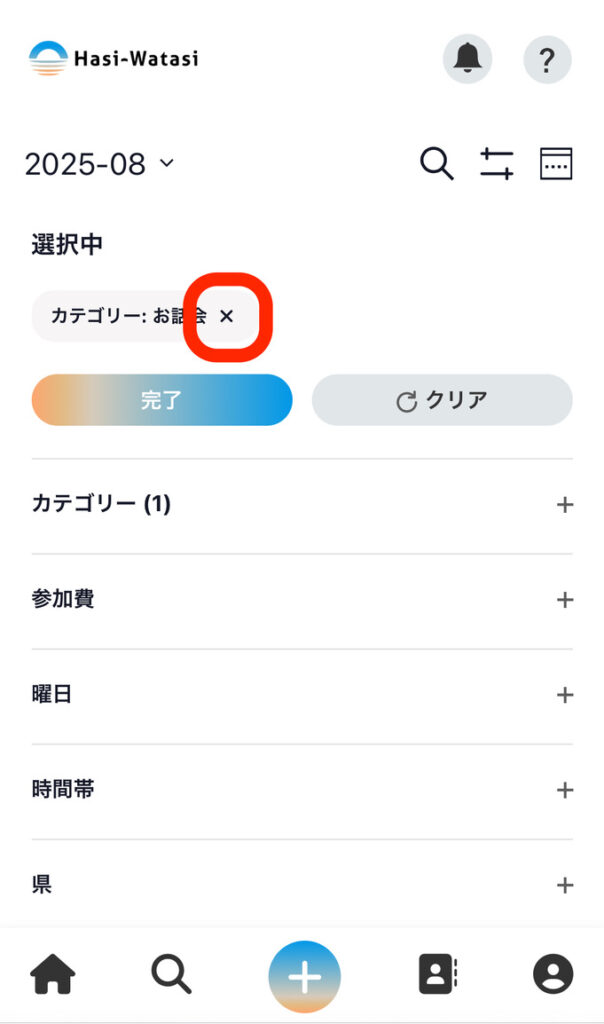Expand the 時間帯 filter section
Screen dimensions: 604x1024
click(x=565, y=790)
